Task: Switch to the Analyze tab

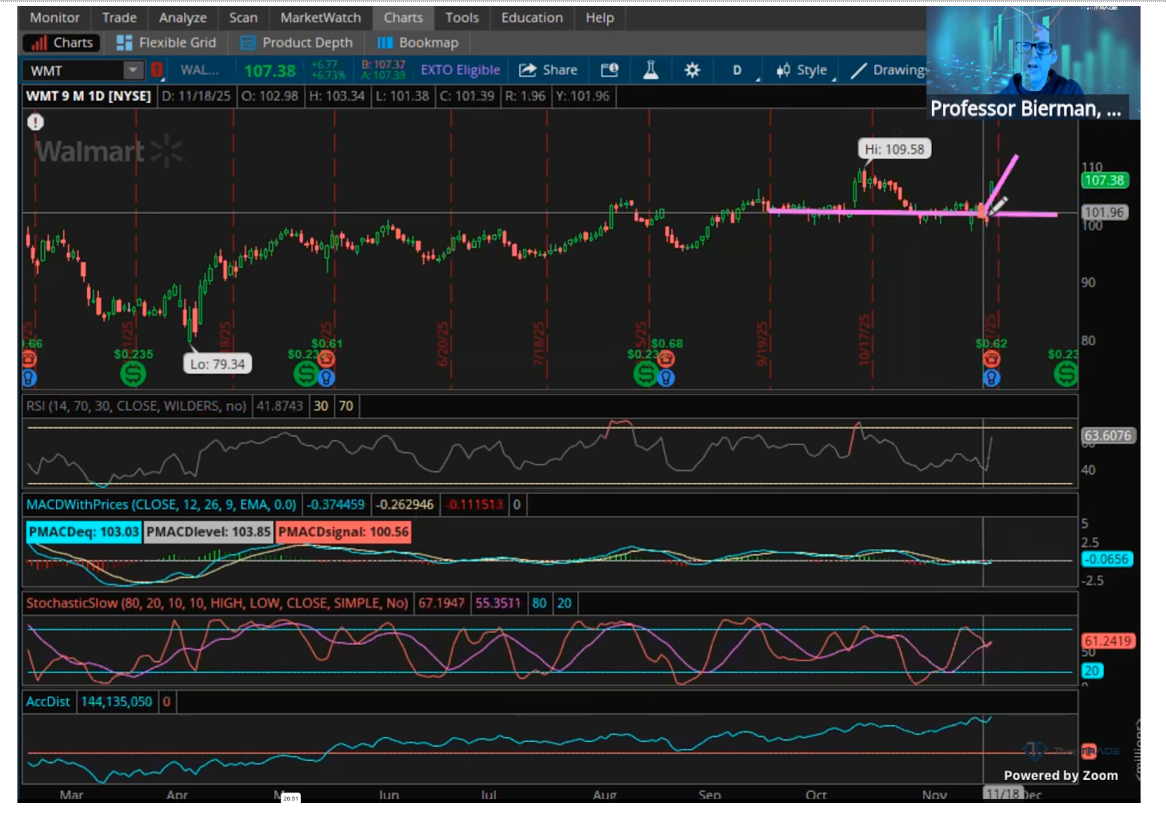Action: coord(183,18)
